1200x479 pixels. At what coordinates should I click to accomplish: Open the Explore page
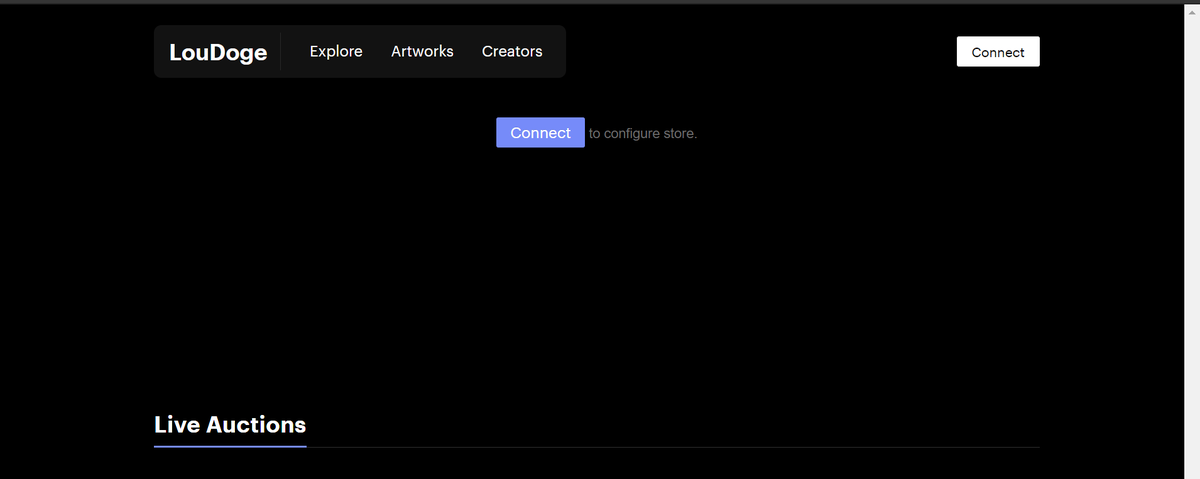336,51
